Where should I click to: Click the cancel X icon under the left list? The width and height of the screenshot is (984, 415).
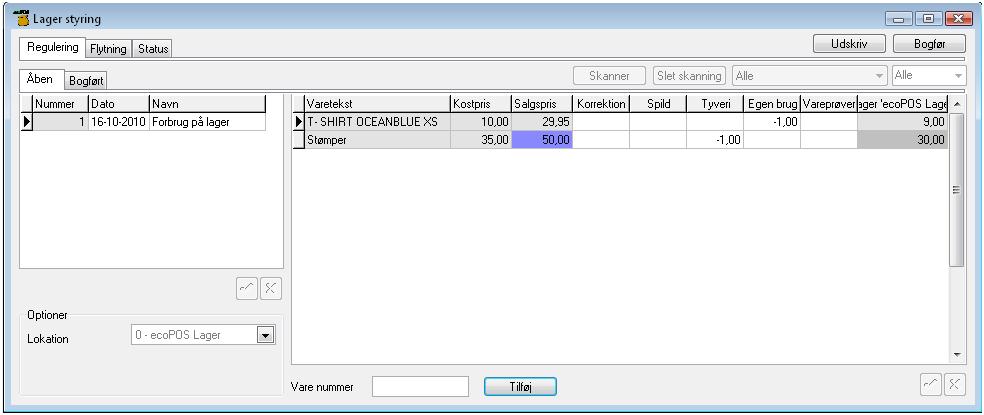(270, 288)
